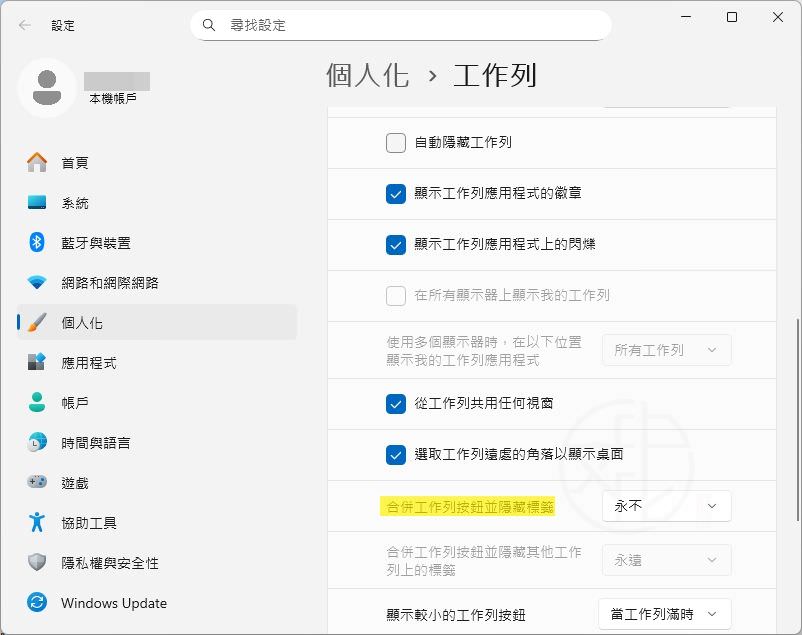Open 隱私權與安全性 settings
Image resolution: width=802 pixels, height=635 pixels.
[157, 563]
